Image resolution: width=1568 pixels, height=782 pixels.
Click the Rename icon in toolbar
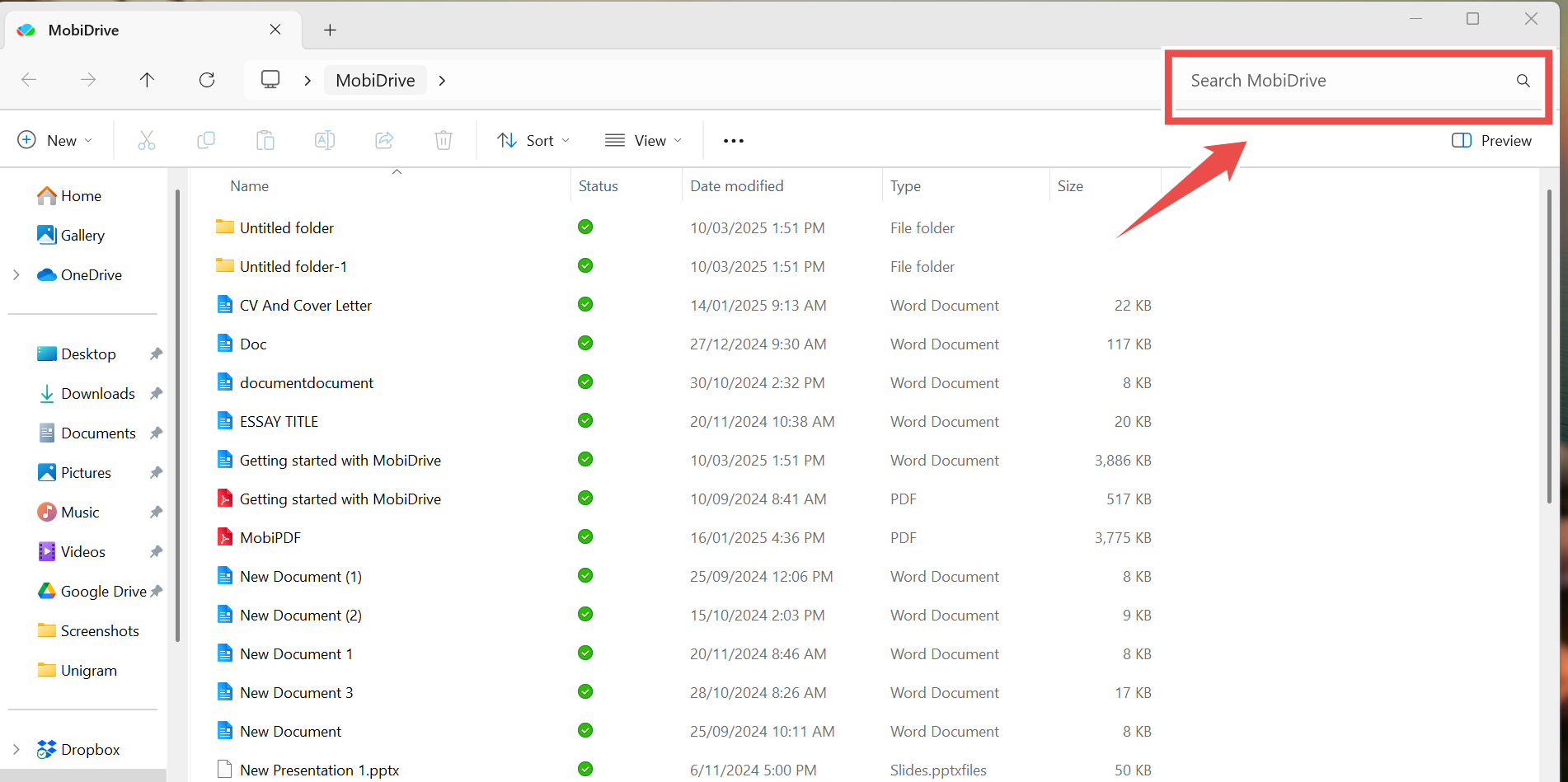(x=325, y=141)
